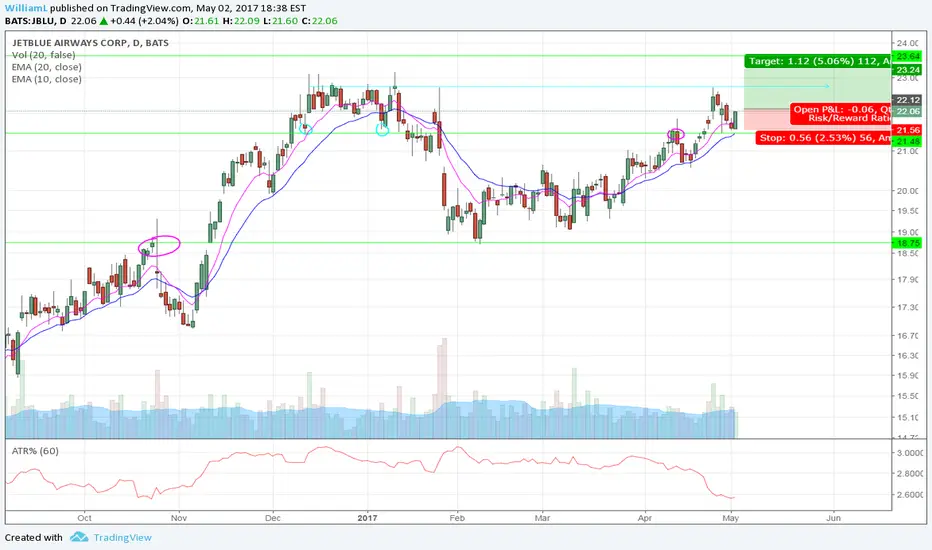Image resolution: width=932 pixels, height=550 pixels.
Task: Click the H:22.09 high value in header
Action: 241,21
